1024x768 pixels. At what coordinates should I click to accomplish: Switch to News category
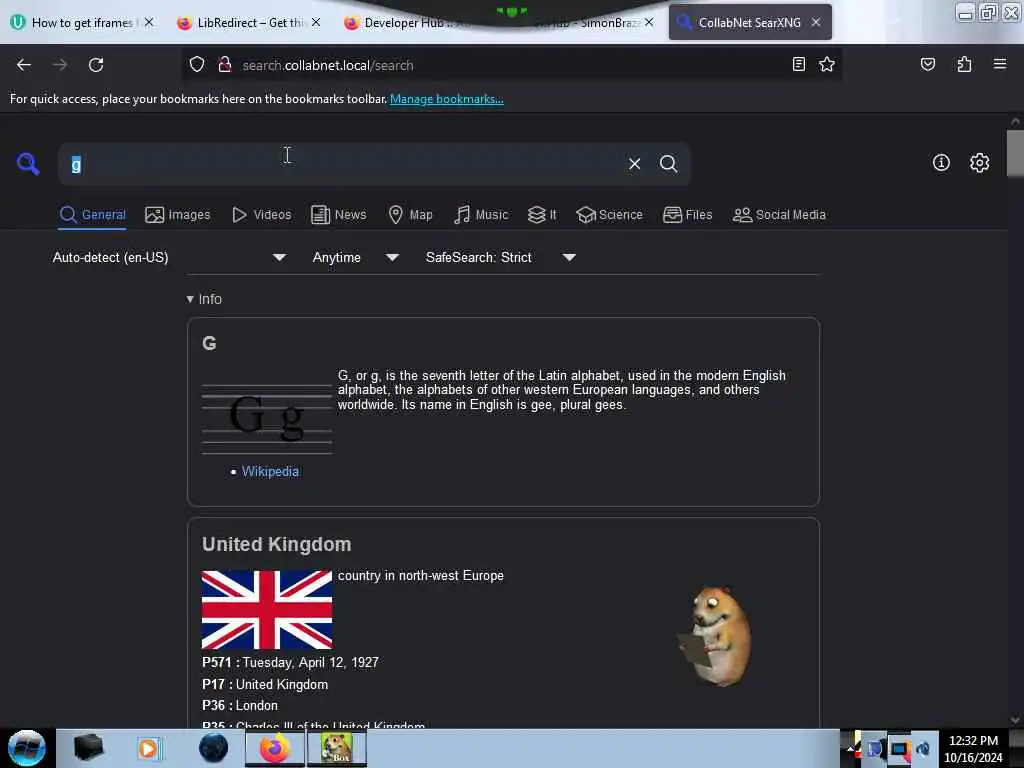point(338,215)
